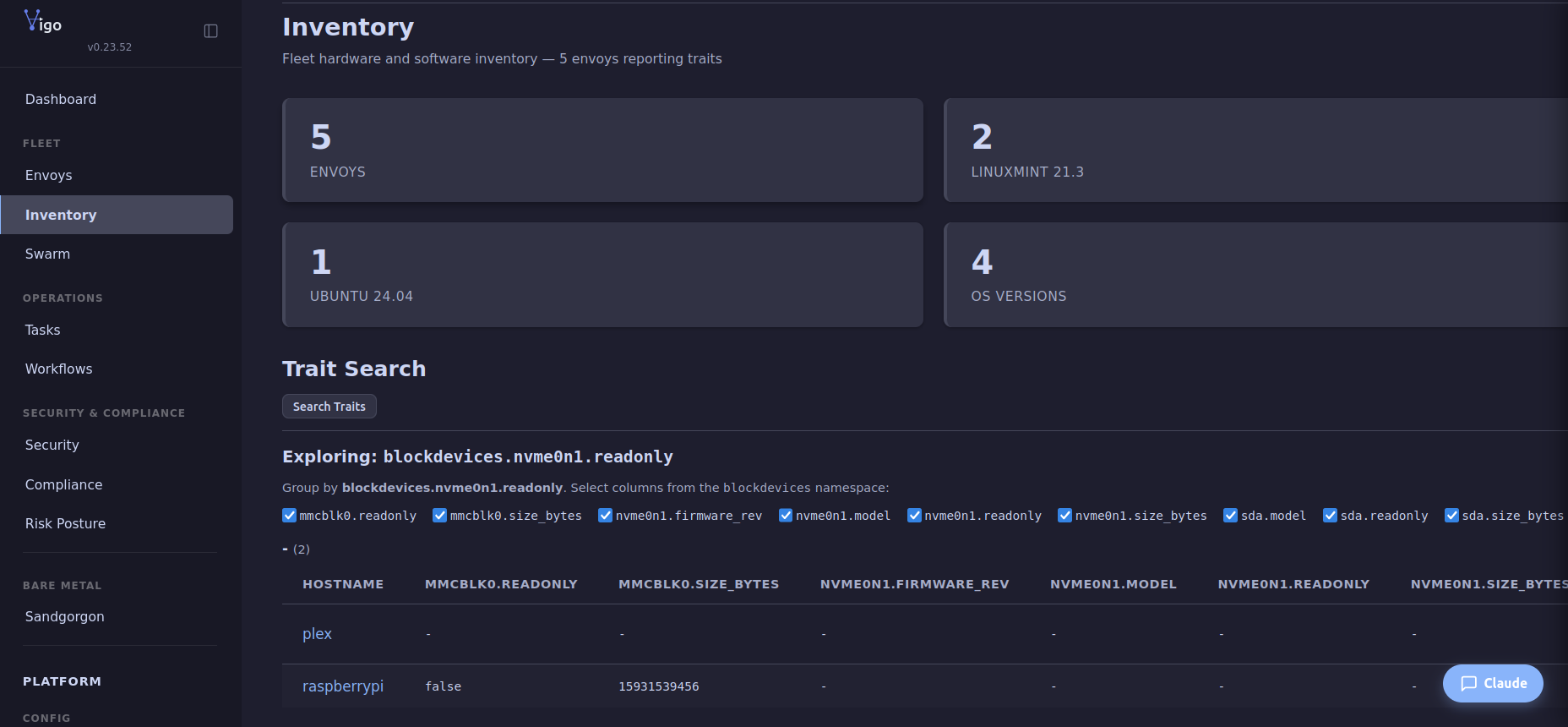Click the 4 OS Versions stat card
Image resolution: width=1568 pixels, height=727 pixels.
click(1255, 275)
